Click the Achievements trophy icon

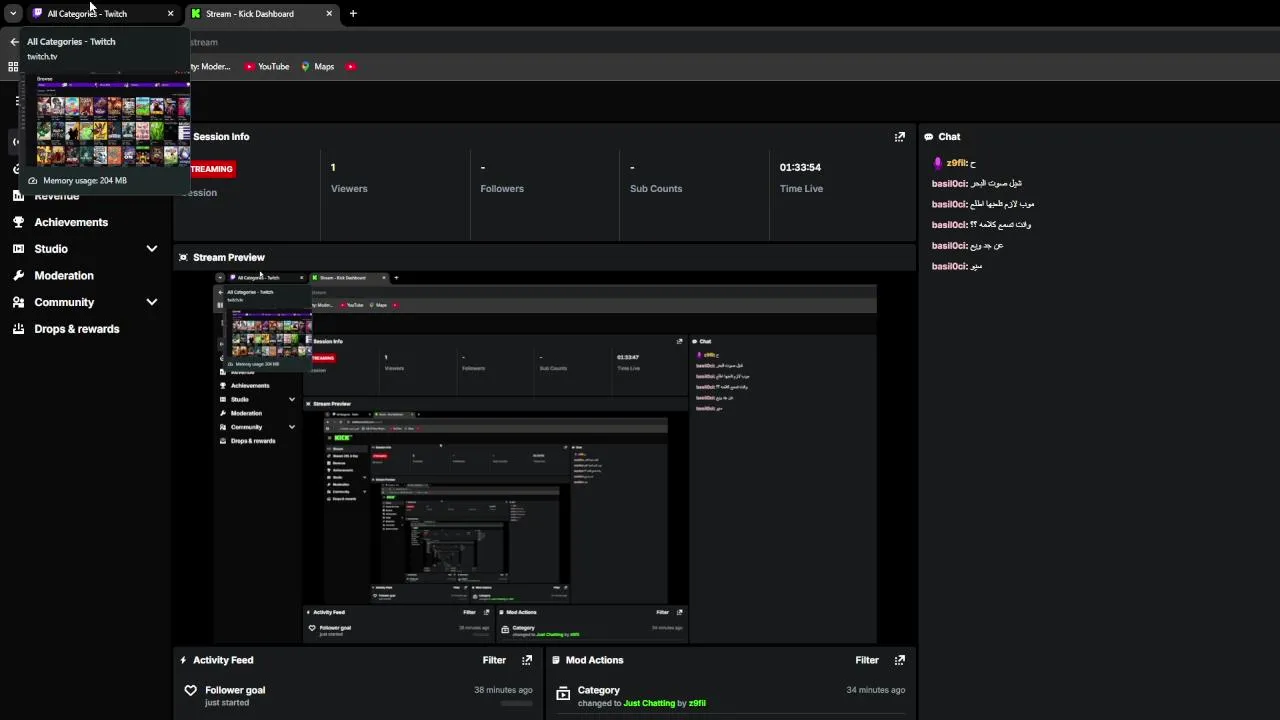(18, 222)
